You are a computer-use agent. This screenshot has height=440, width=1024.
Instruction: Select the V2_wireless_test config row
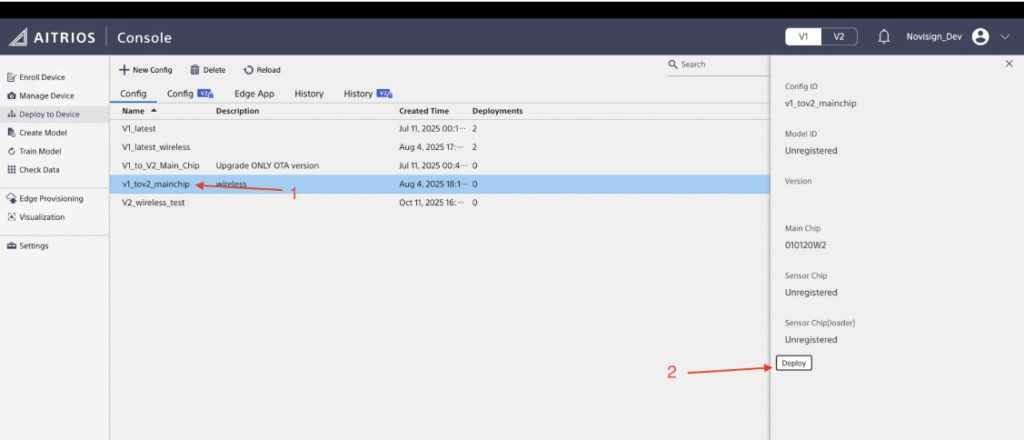point(153,202)
